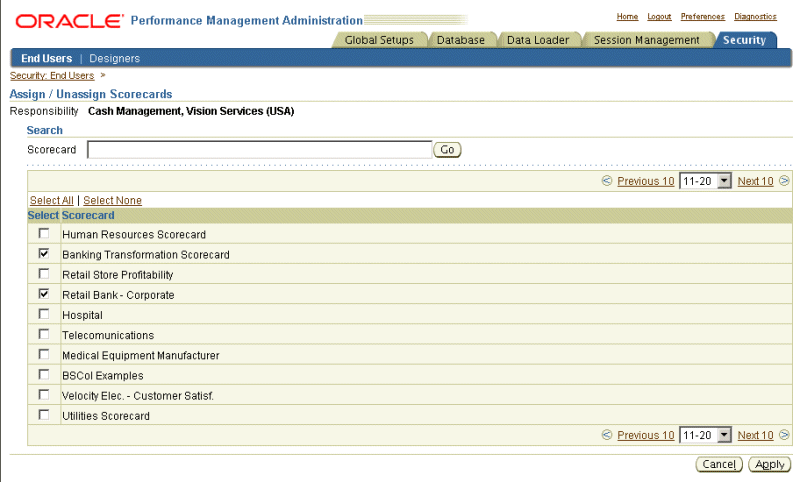Click the bottom Previous 10 arrow icon
Screen dimensions: 800x482
click(x=607, y=435)
